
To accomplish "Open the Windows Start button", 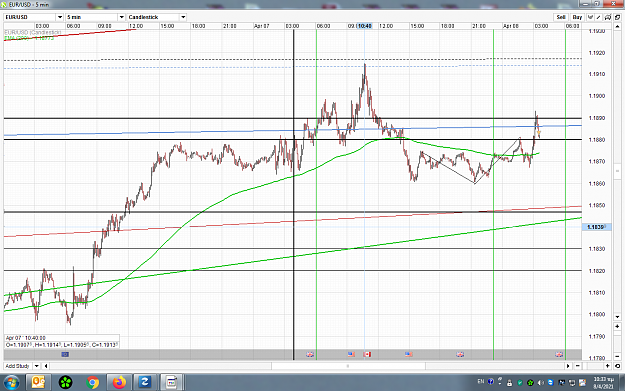I will click(x=11, y=383).
